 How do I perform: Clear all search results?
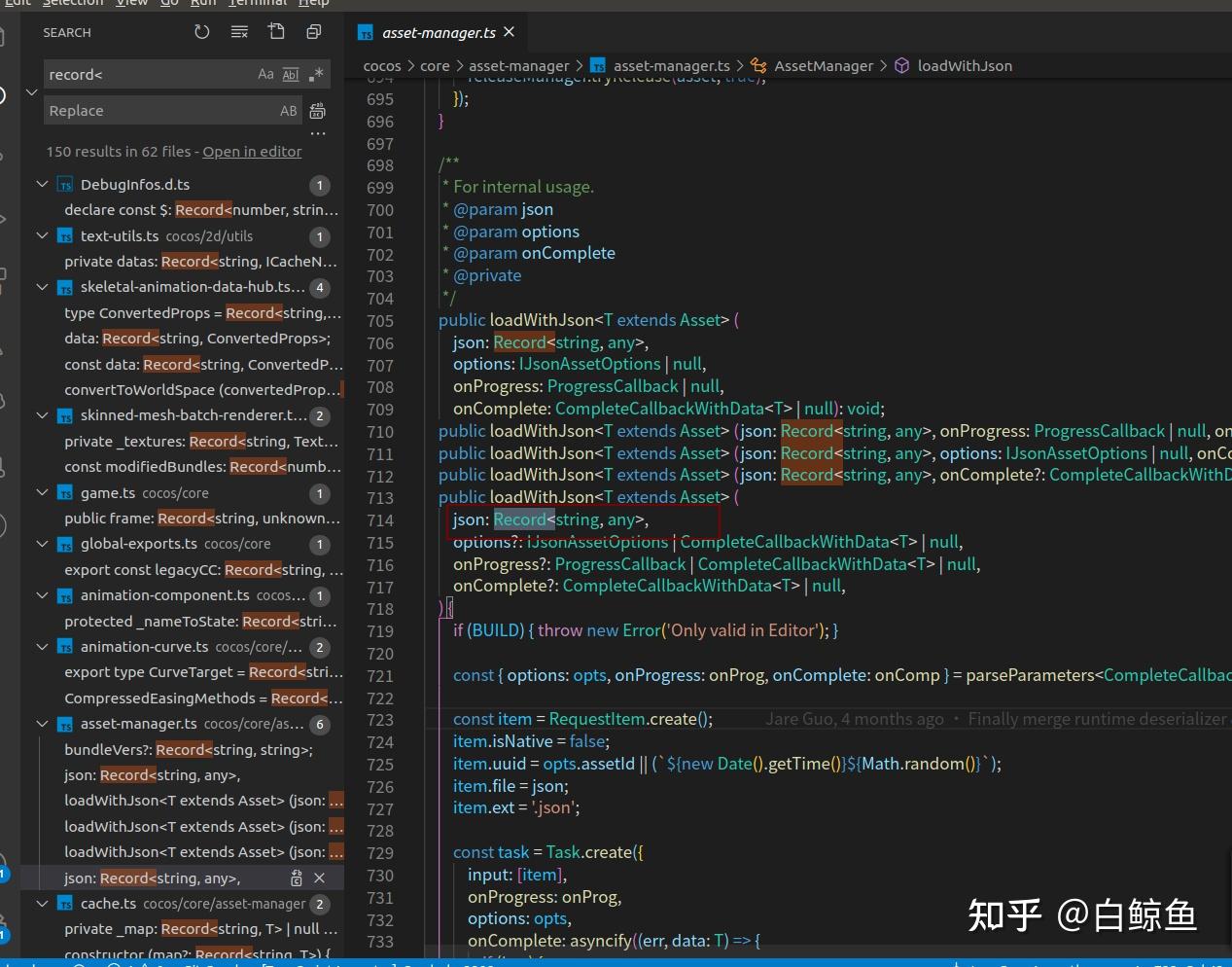point(239,32)
